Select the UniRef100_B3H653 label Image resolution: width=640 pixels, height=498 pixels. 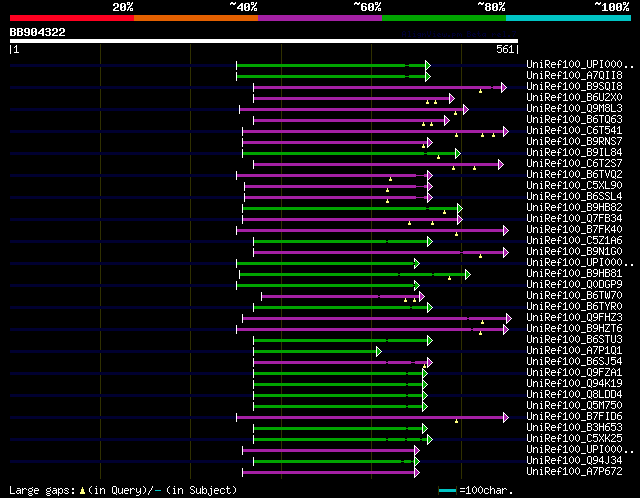(574, 428)
